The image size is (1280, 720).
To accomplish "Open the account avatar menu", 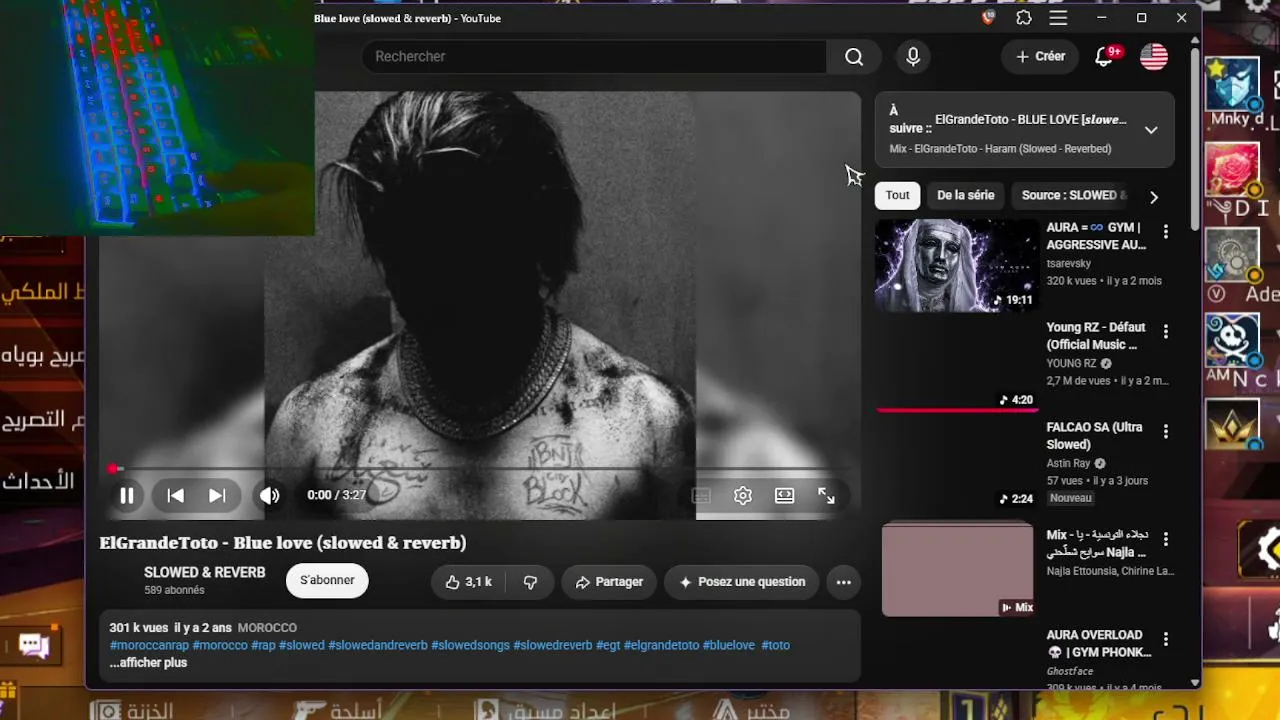I will point(1154,57).
